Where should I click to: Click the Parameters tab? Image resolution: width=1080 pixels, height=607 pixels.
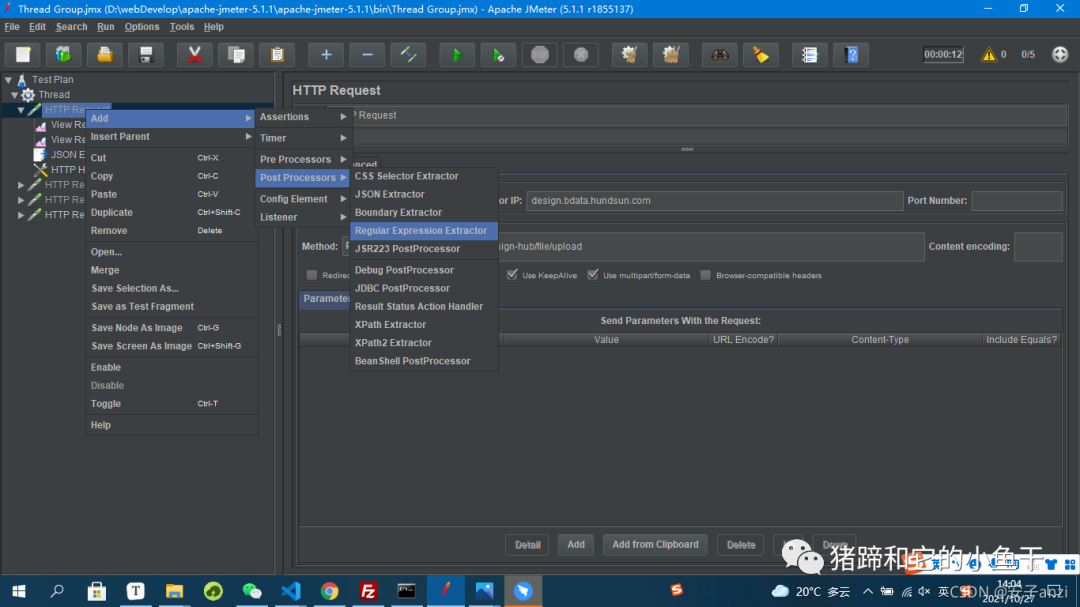[x=325, y=299]
